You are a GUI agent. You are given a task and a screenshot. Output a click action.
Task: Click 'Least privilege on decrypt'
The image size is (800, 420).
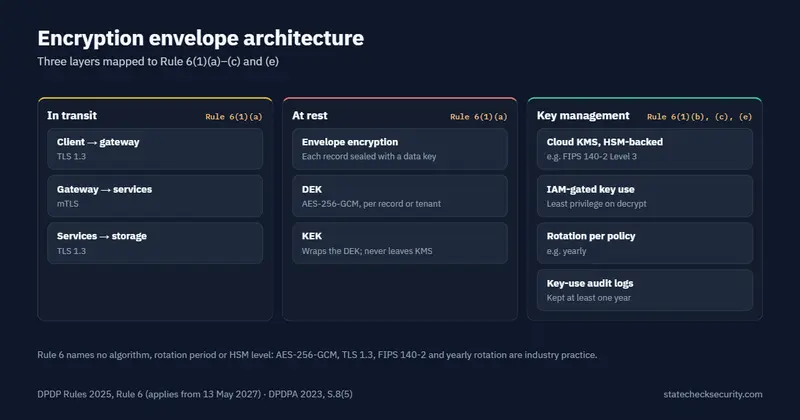[x=596, y=204]
